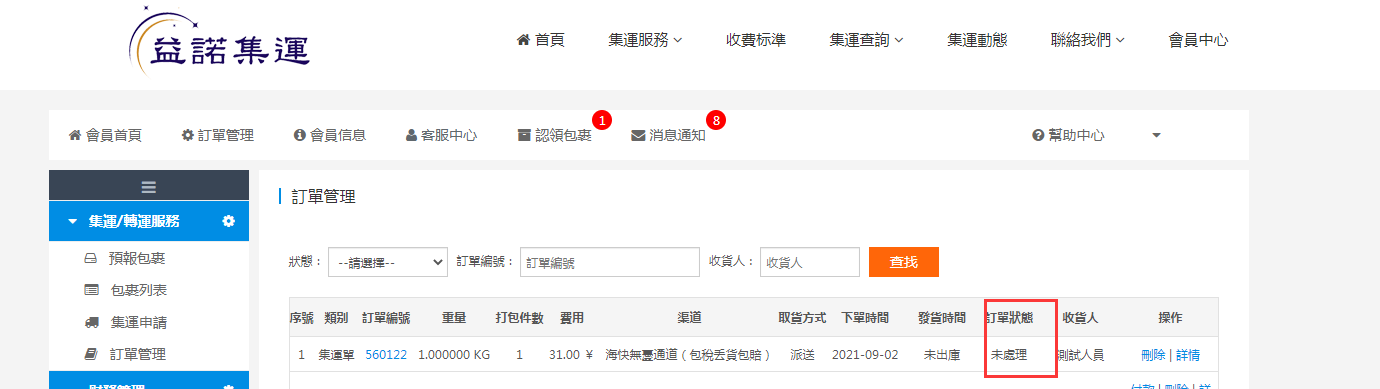Switch to 會員信息 tab
The image size is (1380, 389).
330,135
